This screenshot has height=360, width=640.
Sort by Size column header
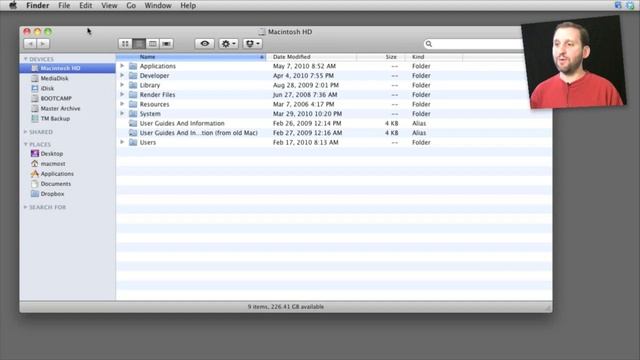point(381,57)
